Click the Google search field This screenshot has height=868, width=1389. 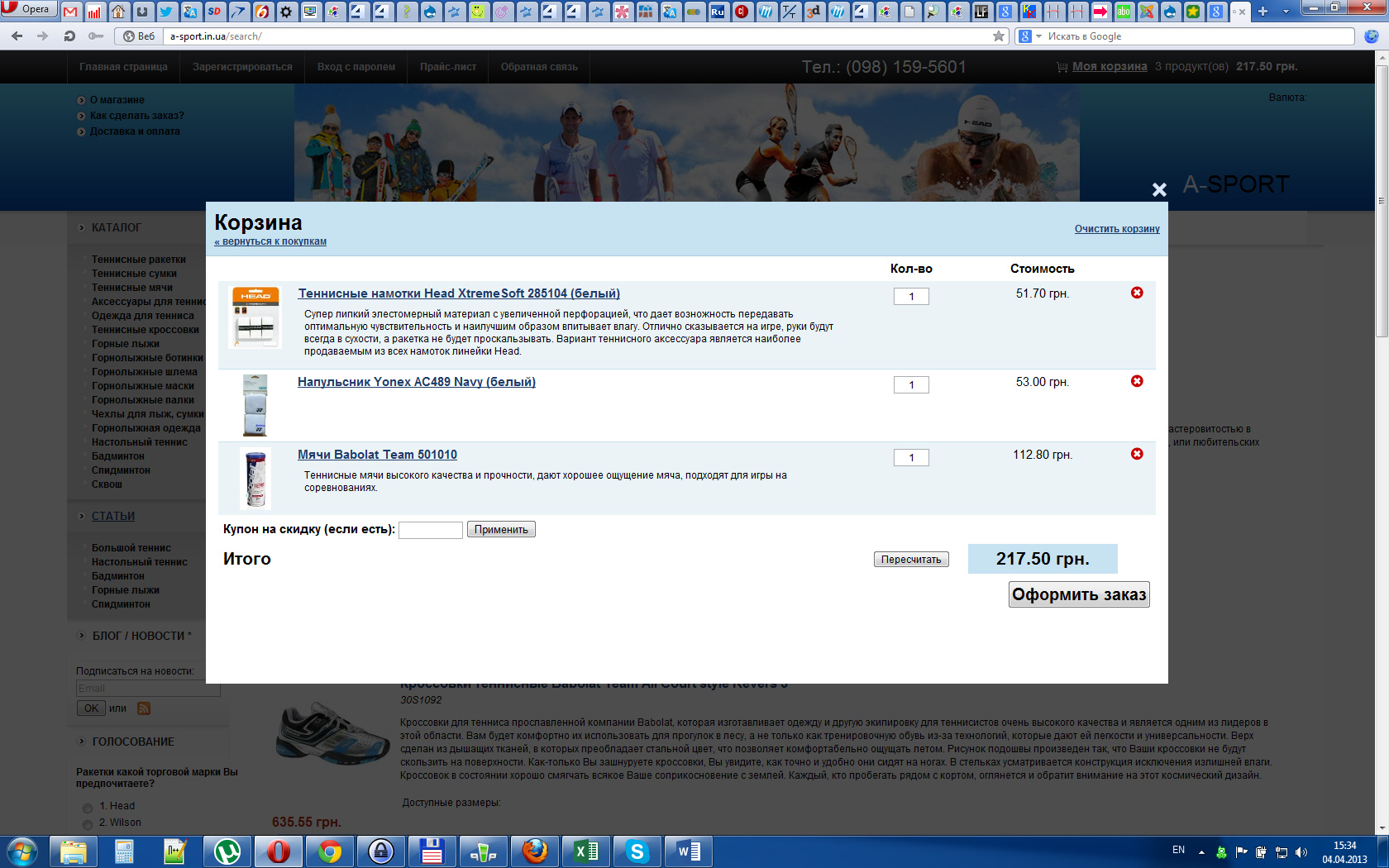click(x=1199, y=36)
